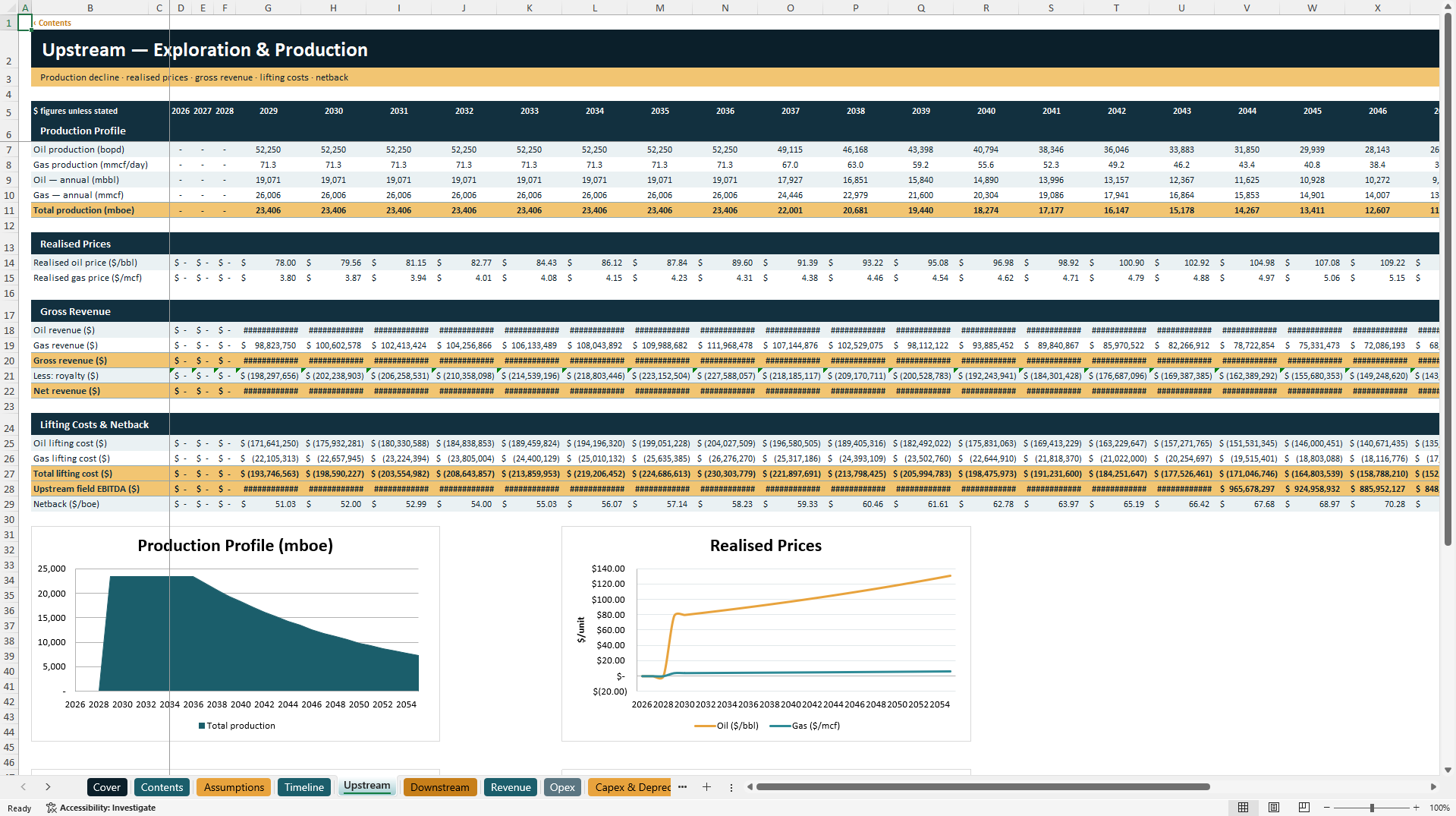Image resolution: width=1456 pixels, height=816 pixels.
Task: Select row 28 header
Action: (9, 489)
